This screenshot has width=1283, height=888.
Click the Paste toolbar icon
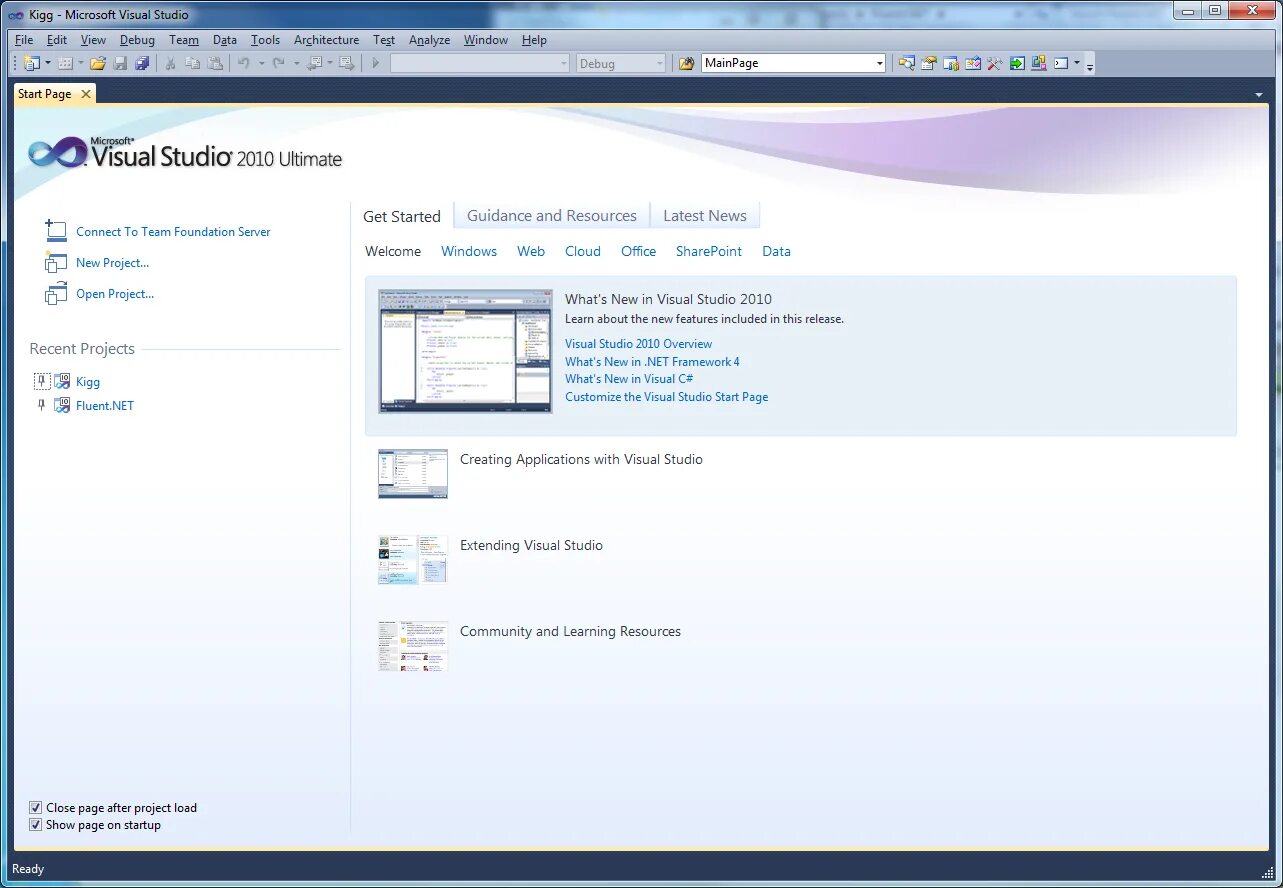215,63
